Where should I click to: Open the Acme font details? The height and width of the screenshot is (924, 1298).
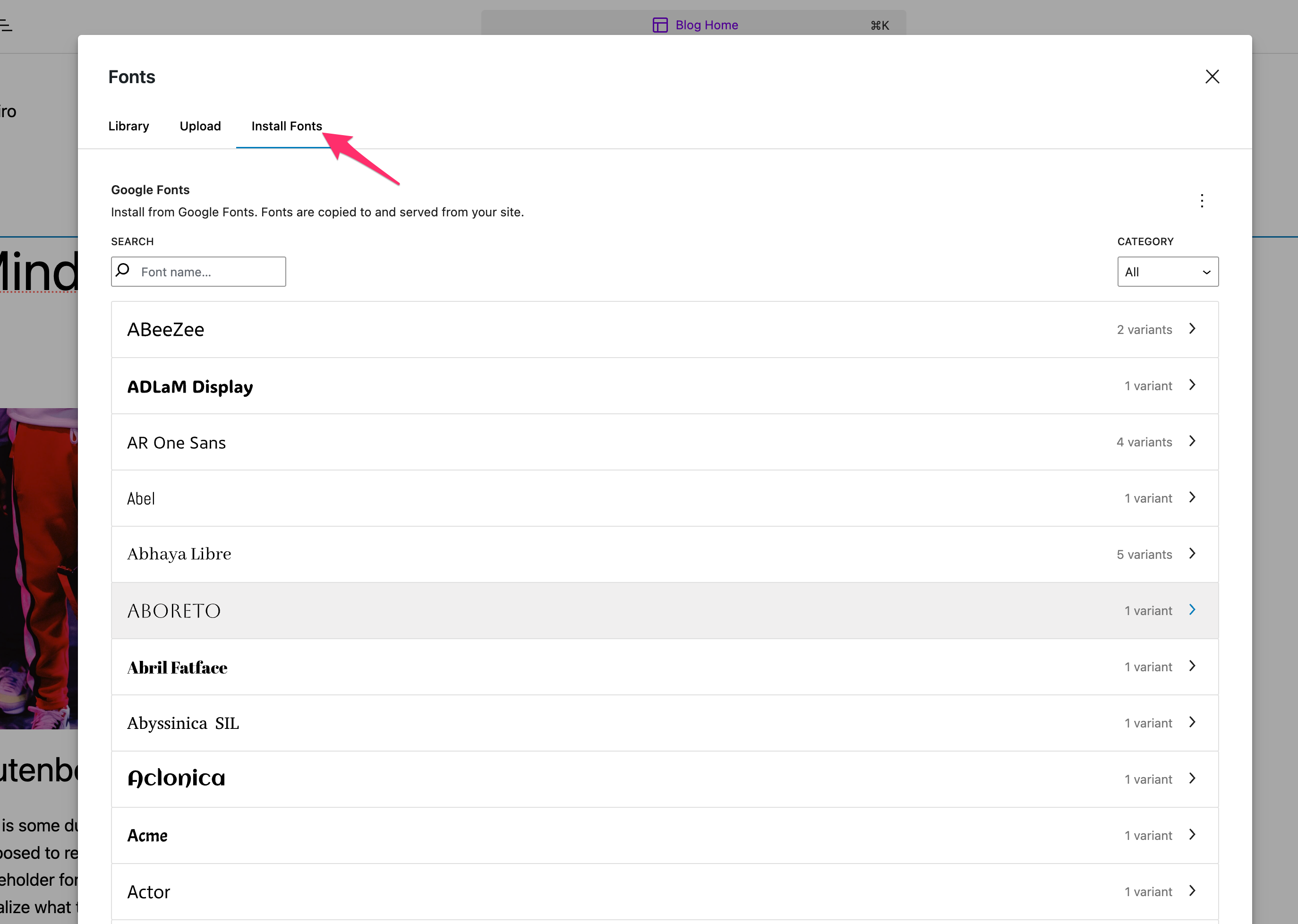[665, 835]
